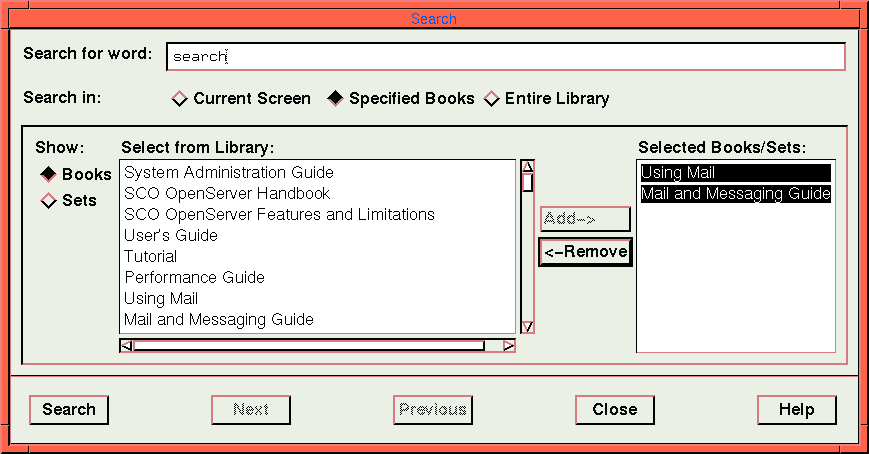This screenshot has height=454, width=869.
Task: Select System Administration Guide in the library
Action: click(229, 173)
